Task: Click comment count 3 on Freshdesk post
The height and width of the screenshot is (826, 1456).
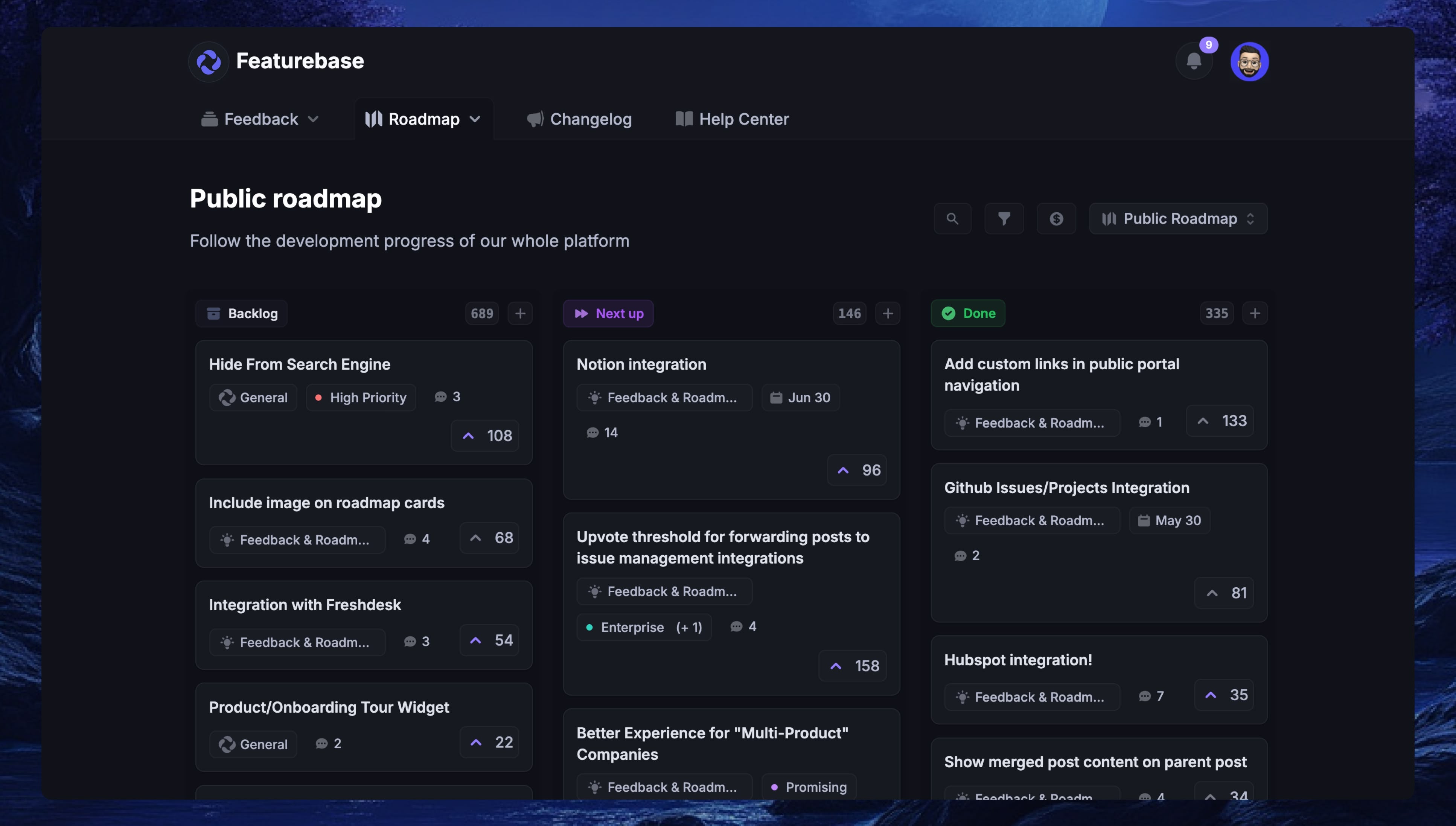Action: pyautogui.click(x=417, y=641)
